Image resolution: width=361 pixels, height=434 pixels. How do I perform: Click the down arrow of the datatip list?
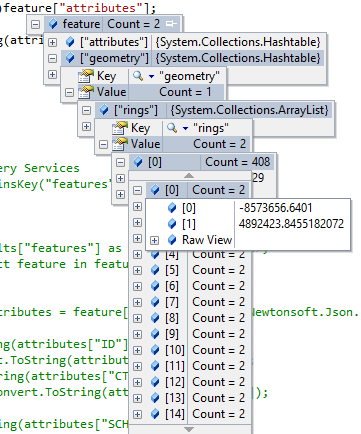coord(189,429)
